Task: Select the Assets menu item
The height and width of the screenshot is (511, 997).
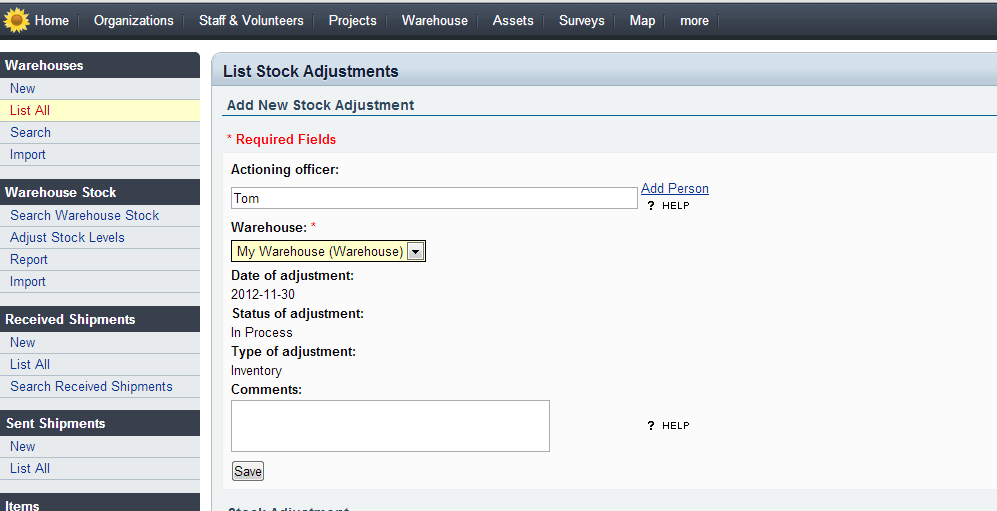Action: (513, 20)
